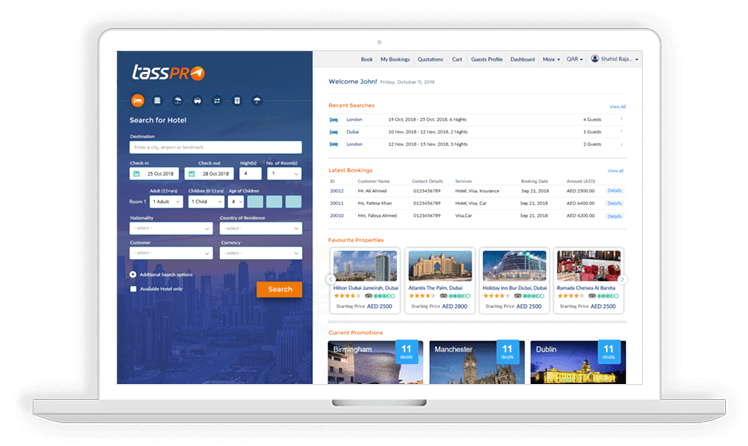Select the visa document icon
Viewport: 748px width, 446px height.
click(237, 101)
